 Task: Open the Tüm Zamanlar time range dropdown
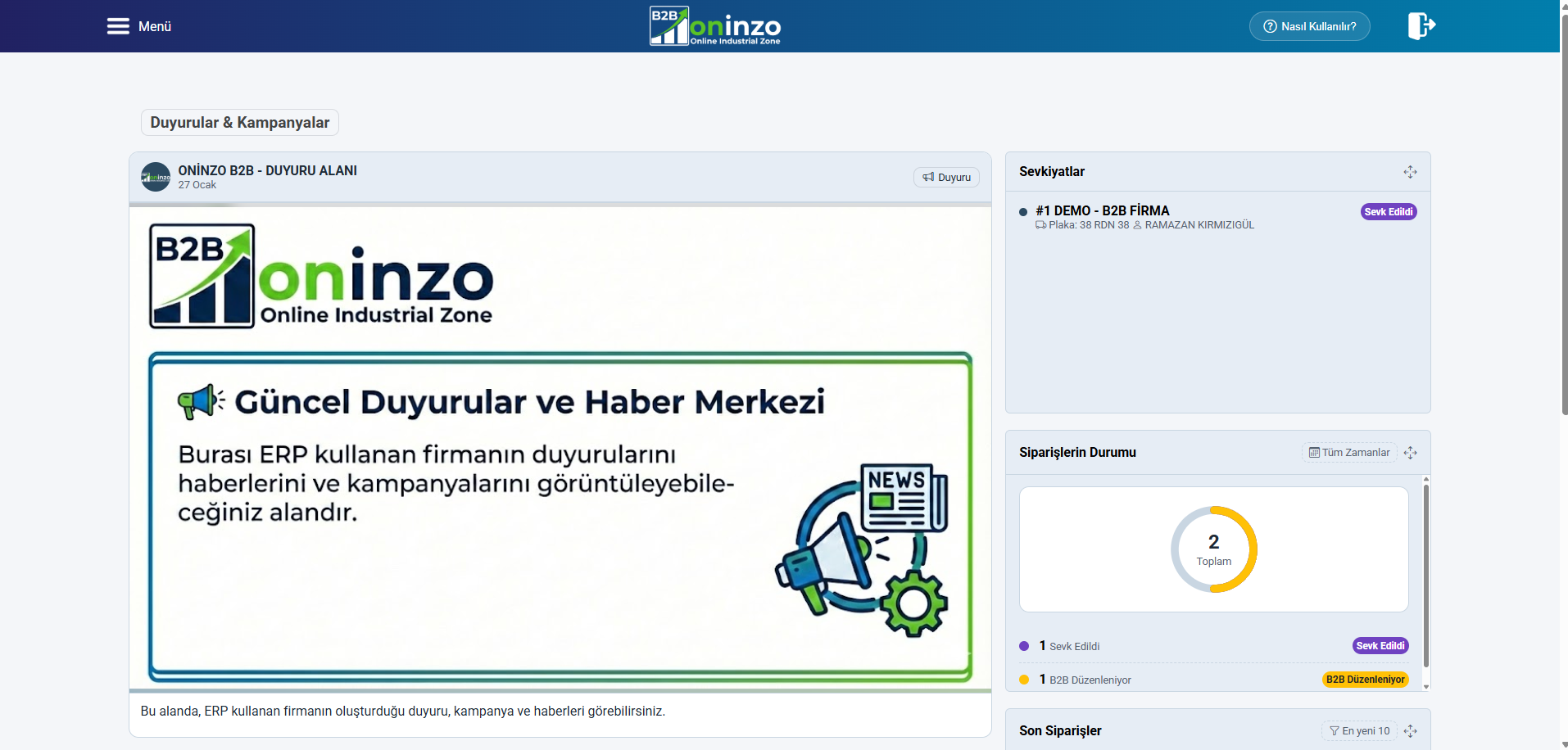pyautogui.click(x=1349, y=452)
